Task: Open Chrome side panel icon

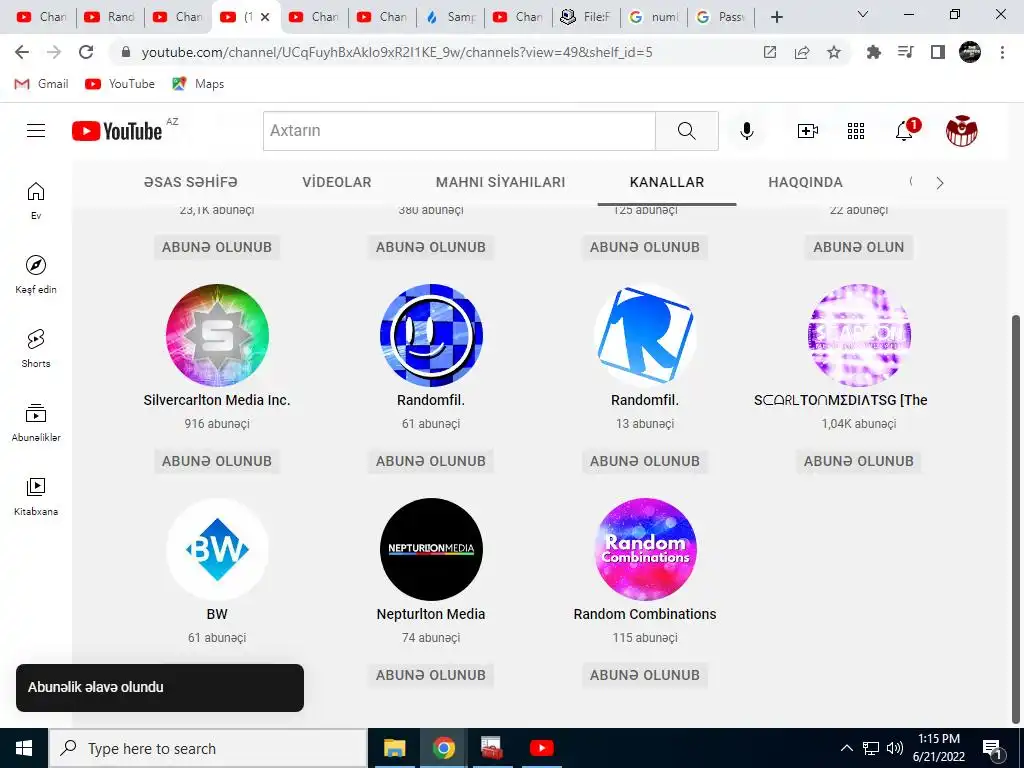Action: [937, 52]
